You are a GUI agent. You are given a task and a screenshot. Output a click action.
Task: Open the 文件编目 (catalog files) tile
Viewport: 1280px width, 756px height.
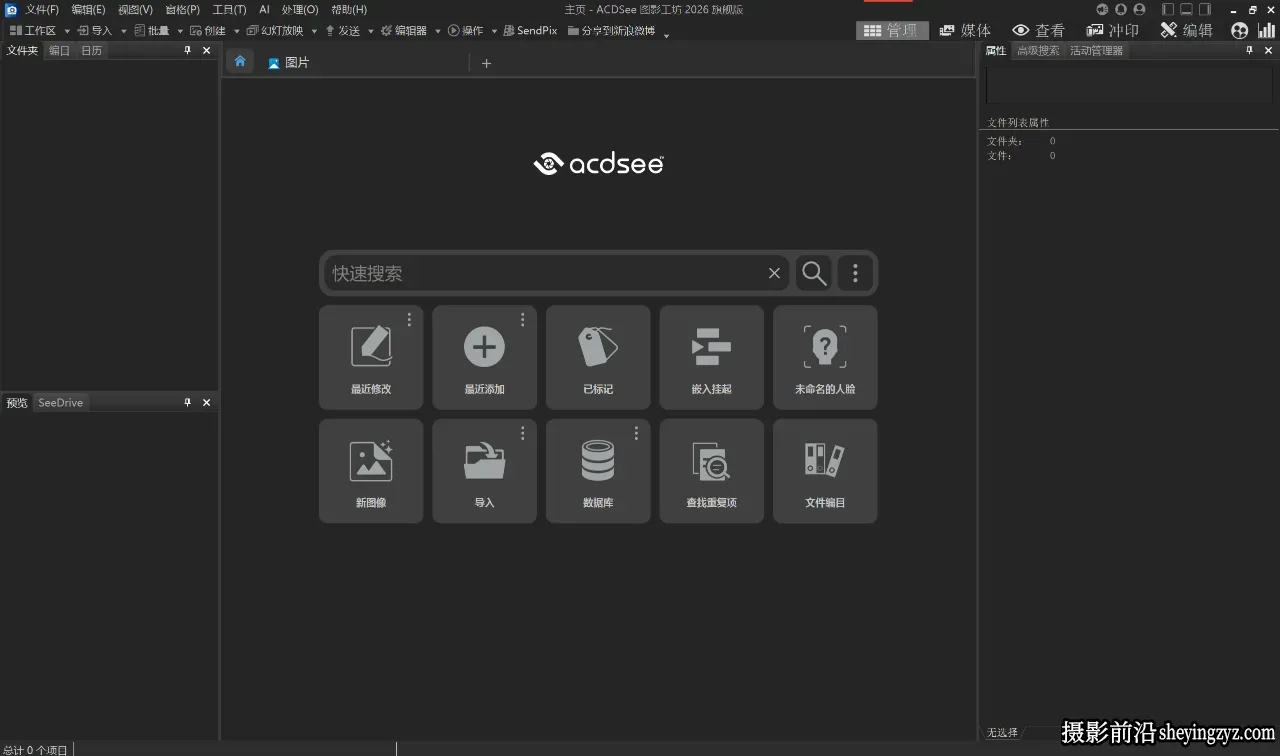coord(825,471)
